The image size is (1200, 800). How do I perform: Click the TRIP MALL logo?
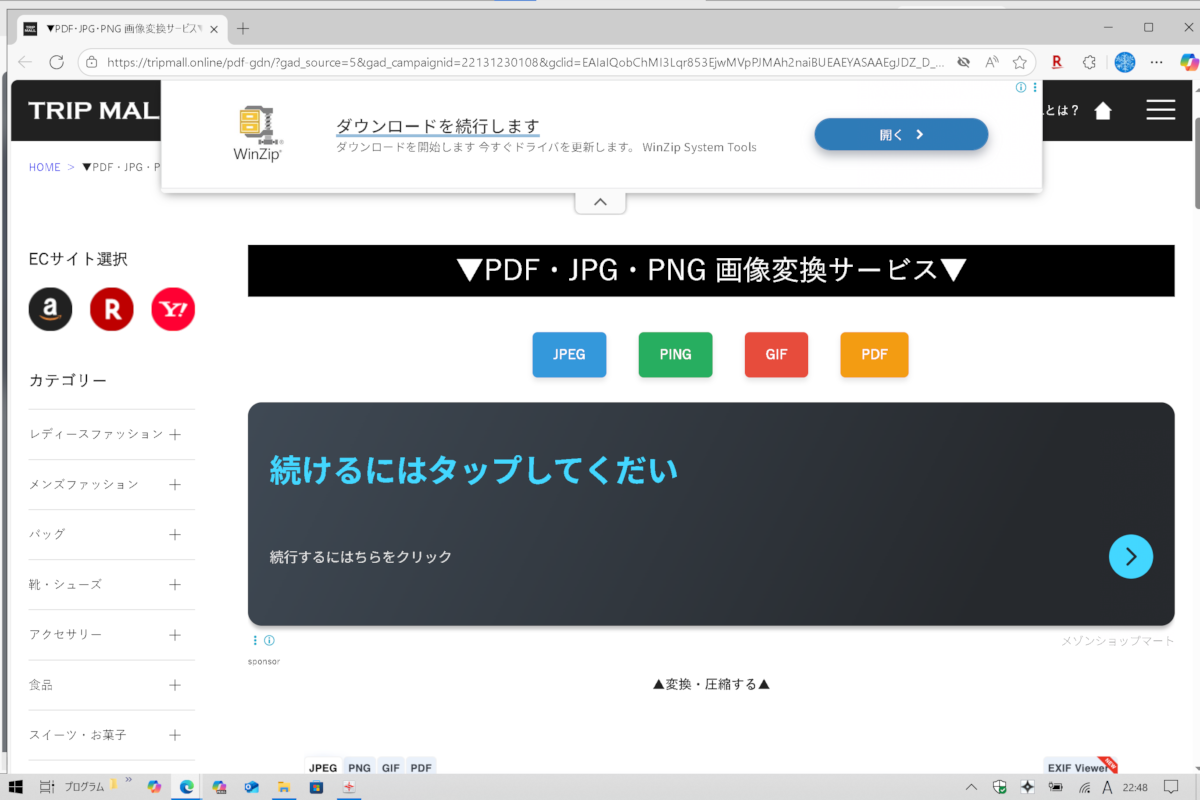tap(94, 110)
